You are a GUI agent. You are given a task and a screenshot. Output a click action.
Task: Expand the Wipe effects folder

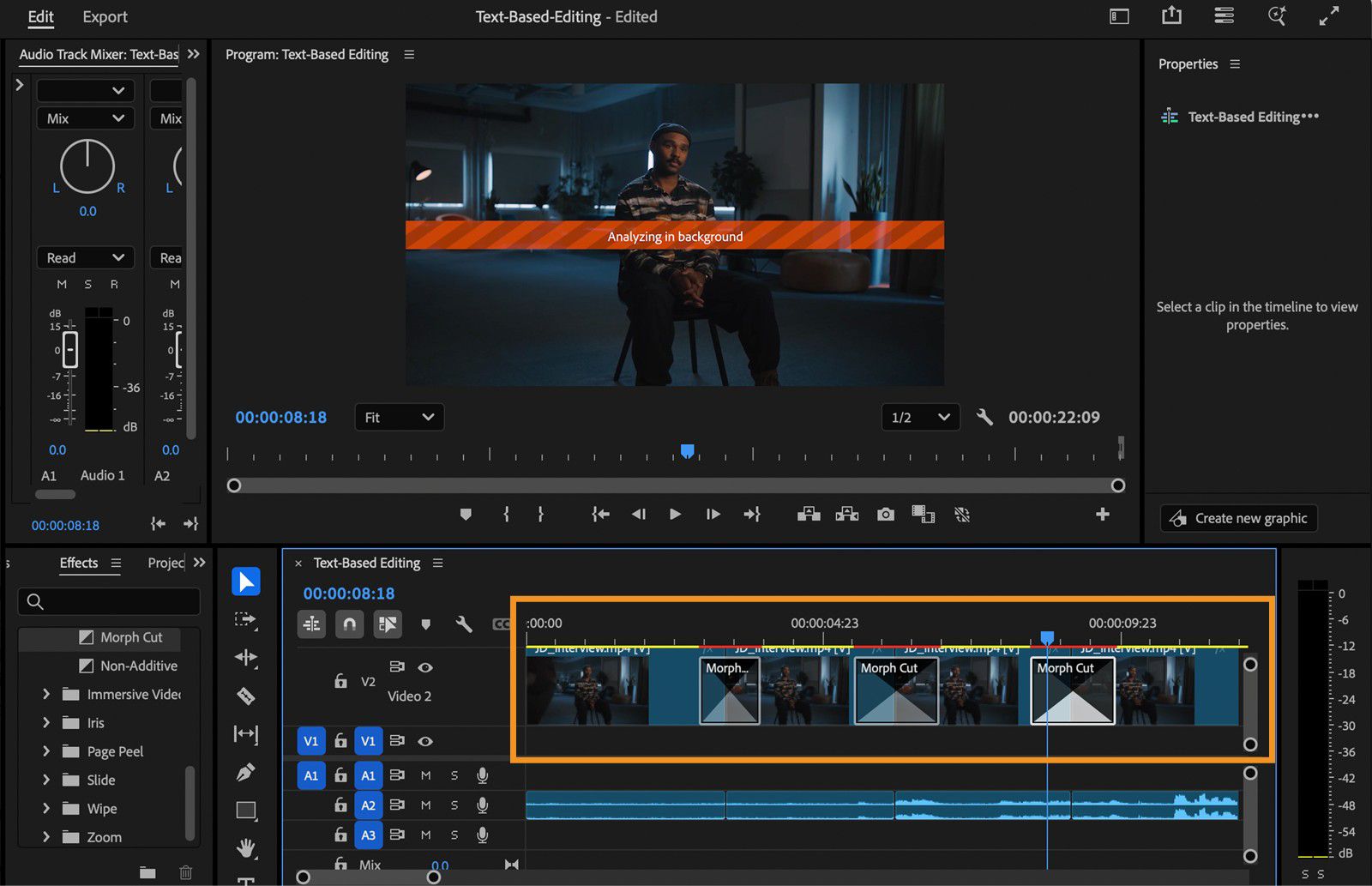click(x=47, y=808)
